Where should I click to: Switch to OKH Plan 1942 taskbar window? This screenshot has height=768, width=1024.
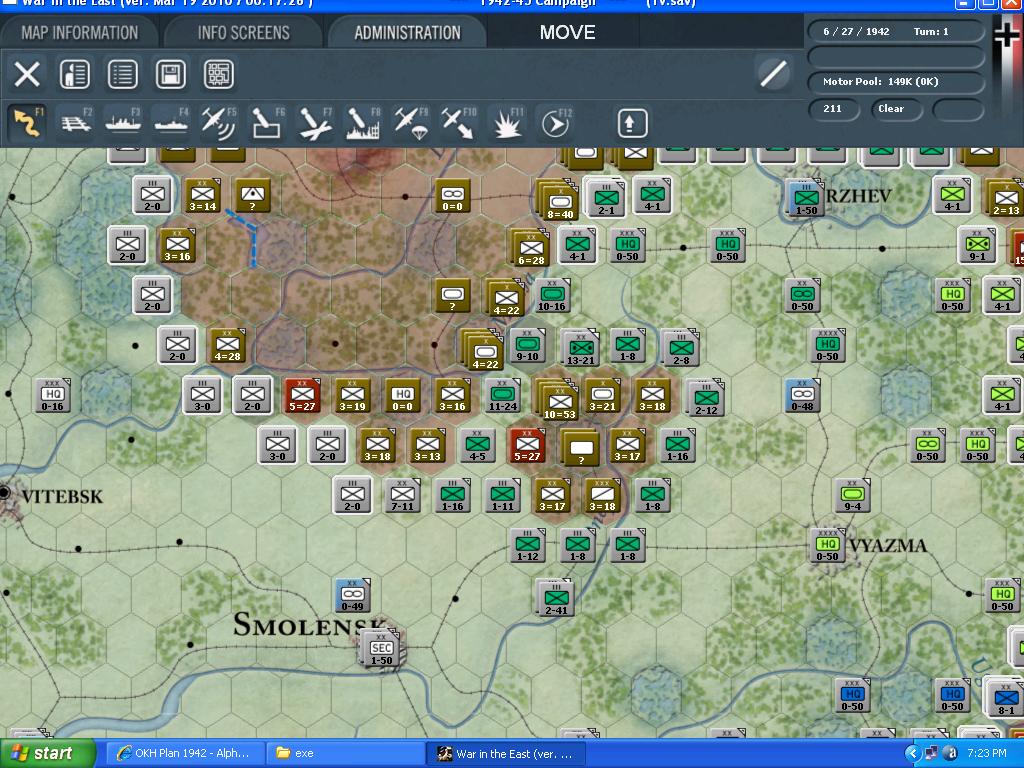184,753
